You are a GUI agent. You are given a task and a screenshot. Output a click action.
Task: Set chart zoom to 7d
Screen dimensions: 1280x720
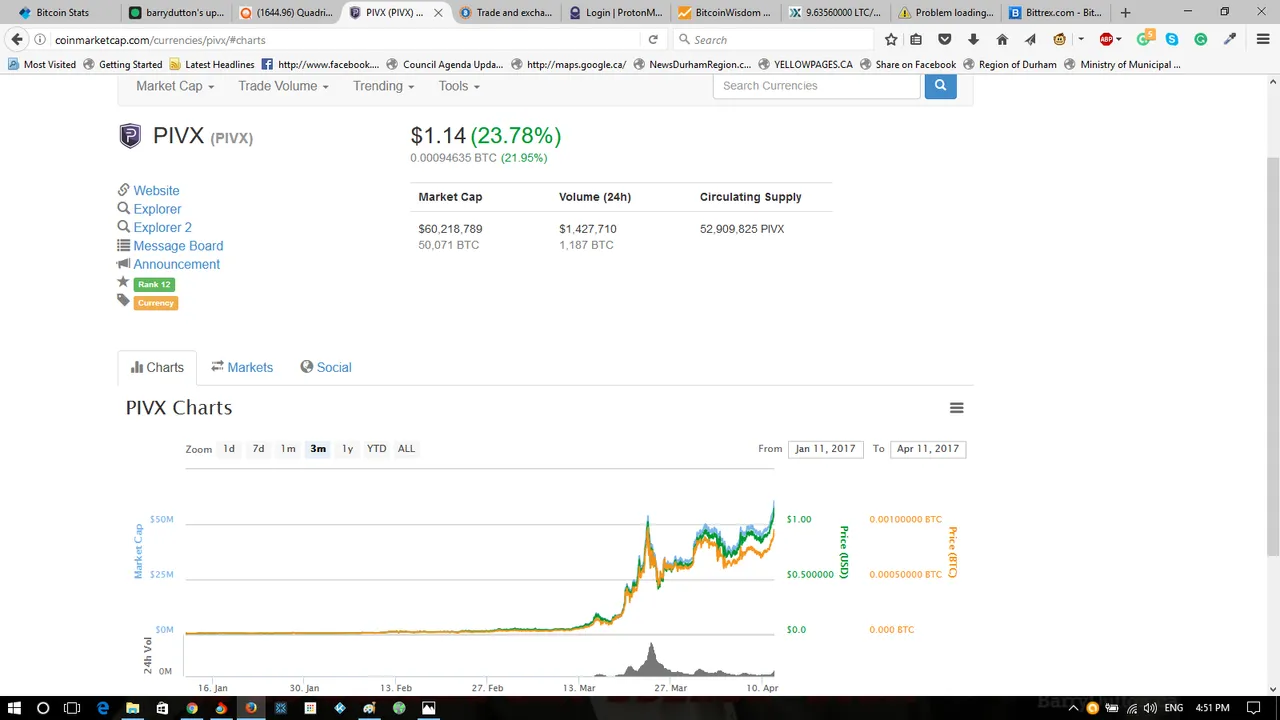click(x=258, y=449)
